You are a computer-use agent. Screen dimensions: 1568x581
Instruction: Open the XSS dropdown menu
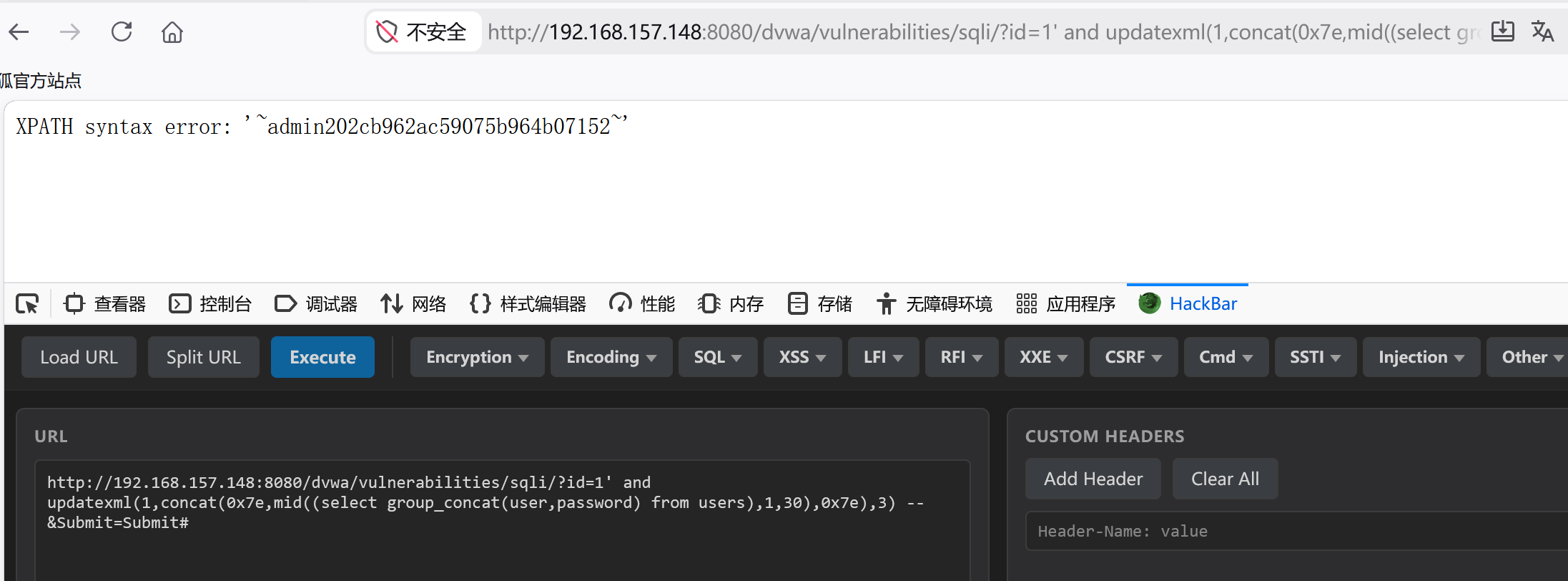click(802, 357)
